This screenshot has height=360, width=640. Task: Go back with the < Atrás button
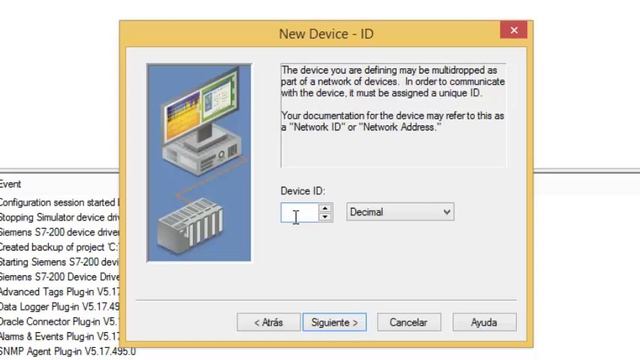[x=269, y=322]
